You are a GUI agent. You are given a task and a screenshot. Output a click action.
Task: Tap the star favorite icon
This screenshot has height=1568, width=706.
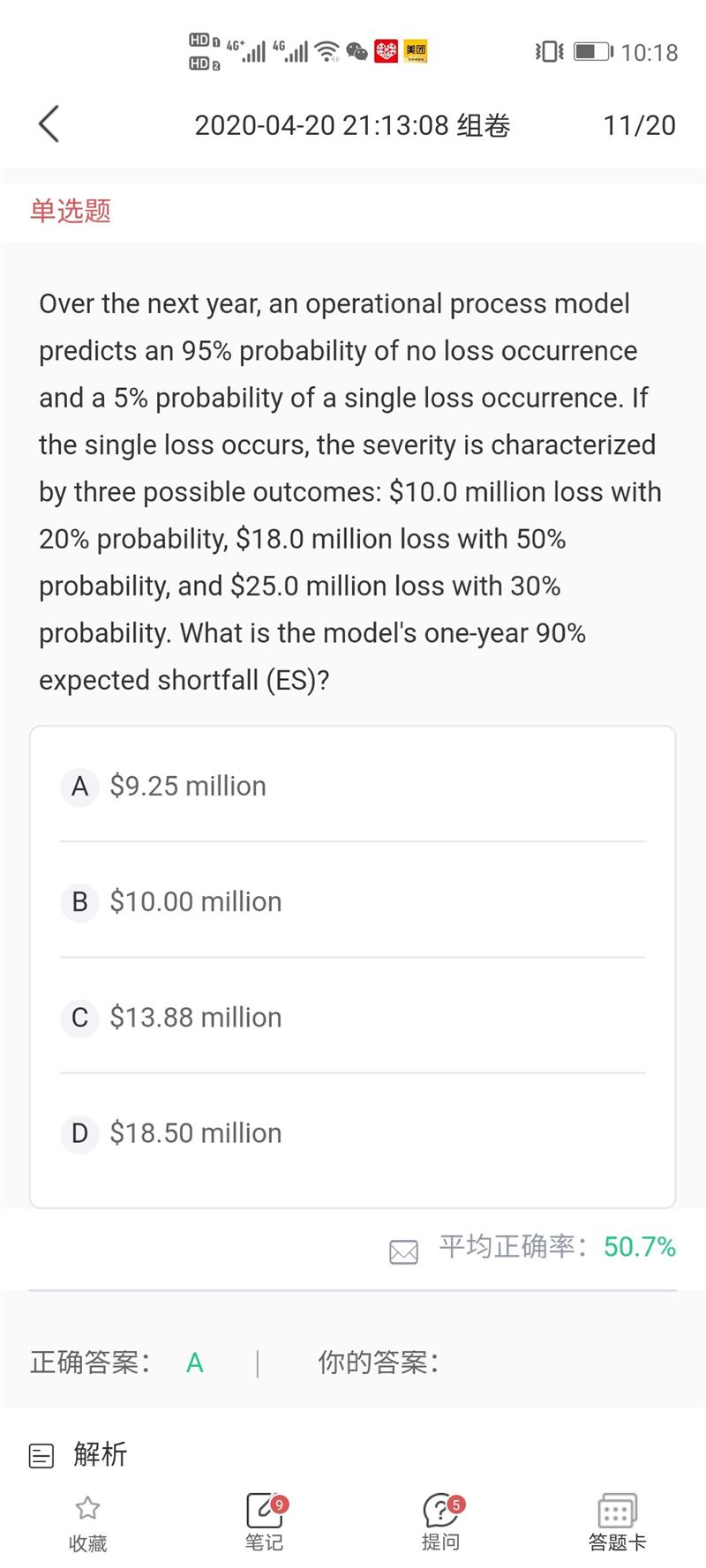click(x=87, y=1509)
